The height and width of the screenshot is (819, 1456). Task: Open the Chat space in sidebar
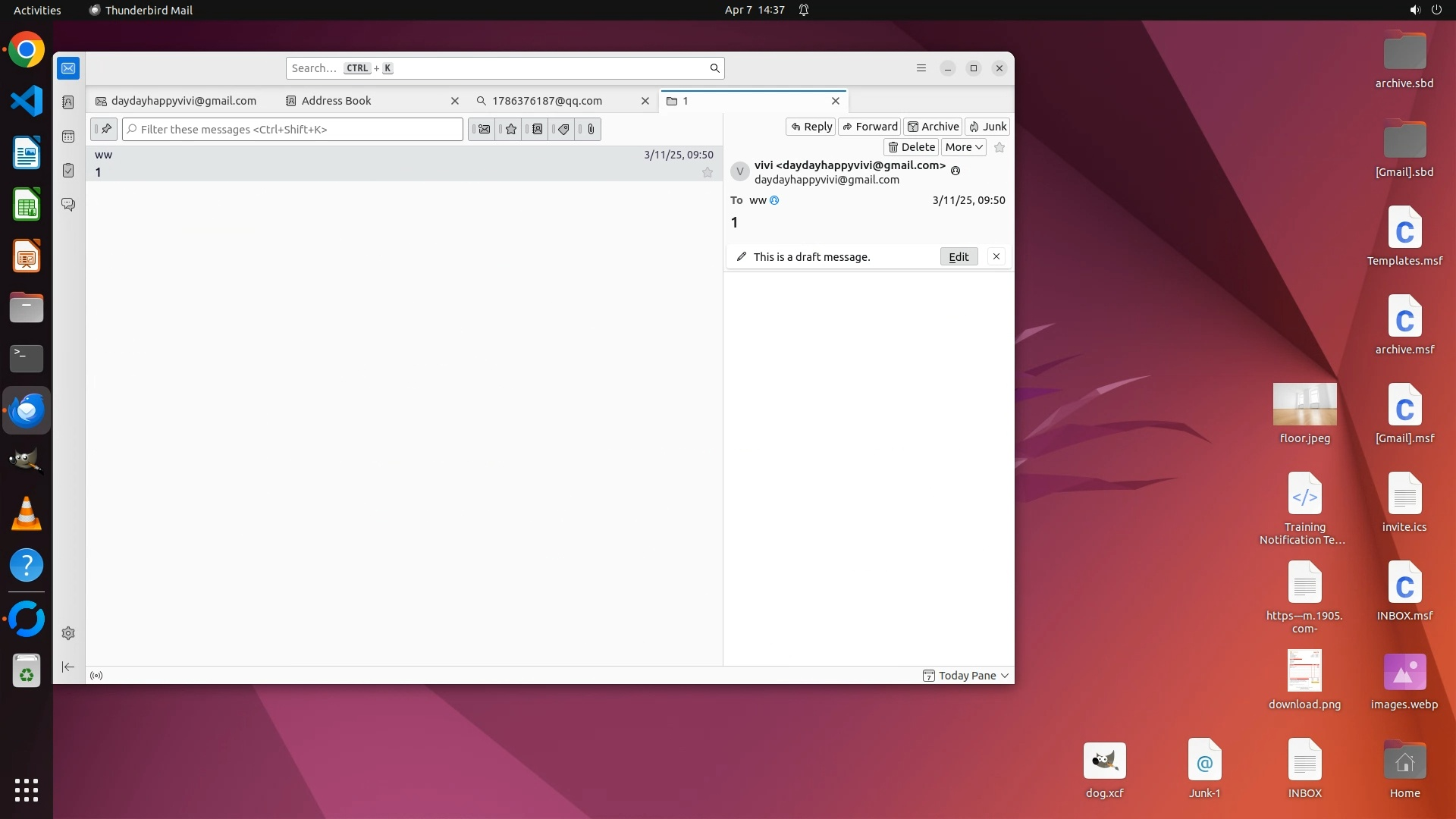pos(68,205)
